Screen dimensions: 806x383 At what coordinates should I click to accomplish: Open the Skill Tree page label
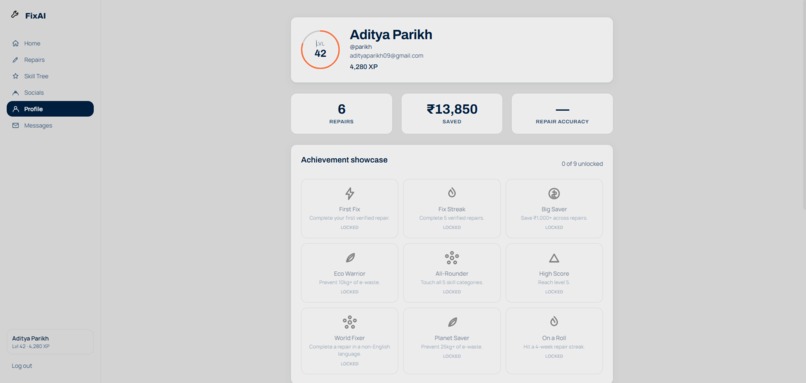[36, 77]
